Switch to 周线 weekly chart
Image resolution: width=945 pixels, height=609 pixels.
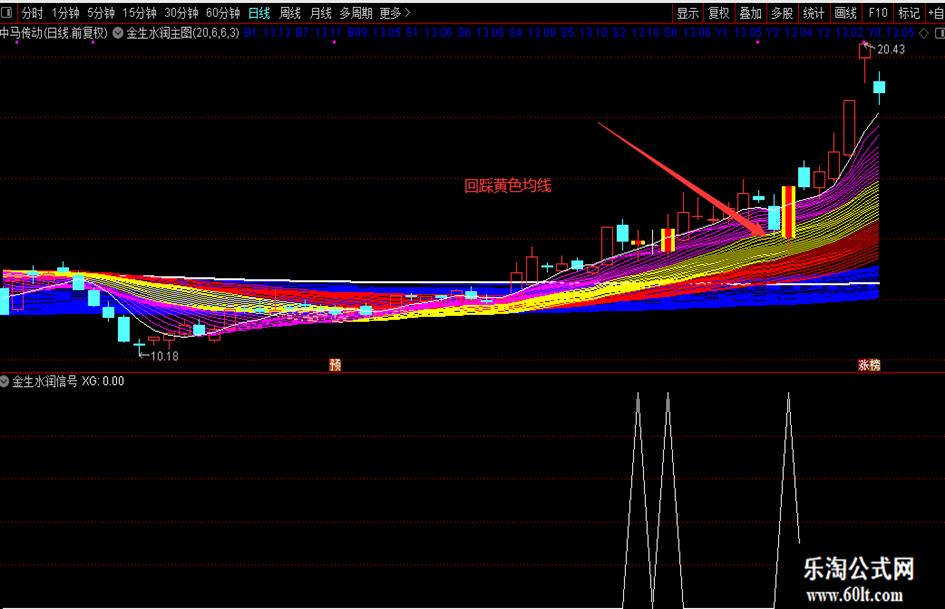point(290,13)
